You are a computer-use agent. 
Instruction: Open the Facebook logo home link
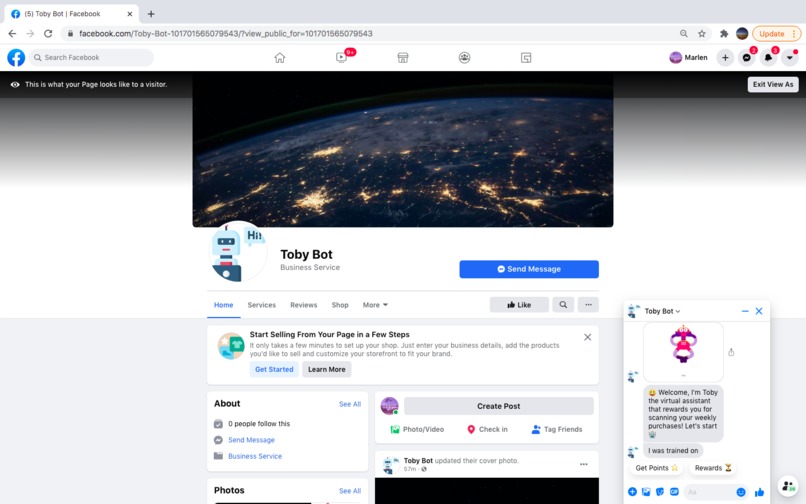tap(16, 58)
